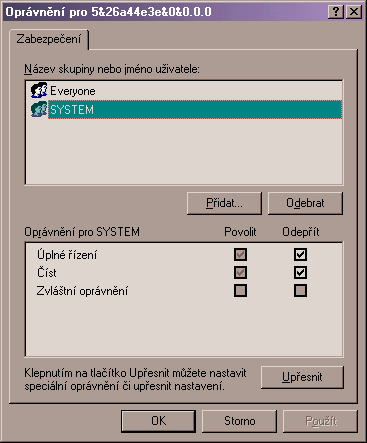Switch to the Zabezpečení tab
This screenshot has width=367, height=443.
49,39
